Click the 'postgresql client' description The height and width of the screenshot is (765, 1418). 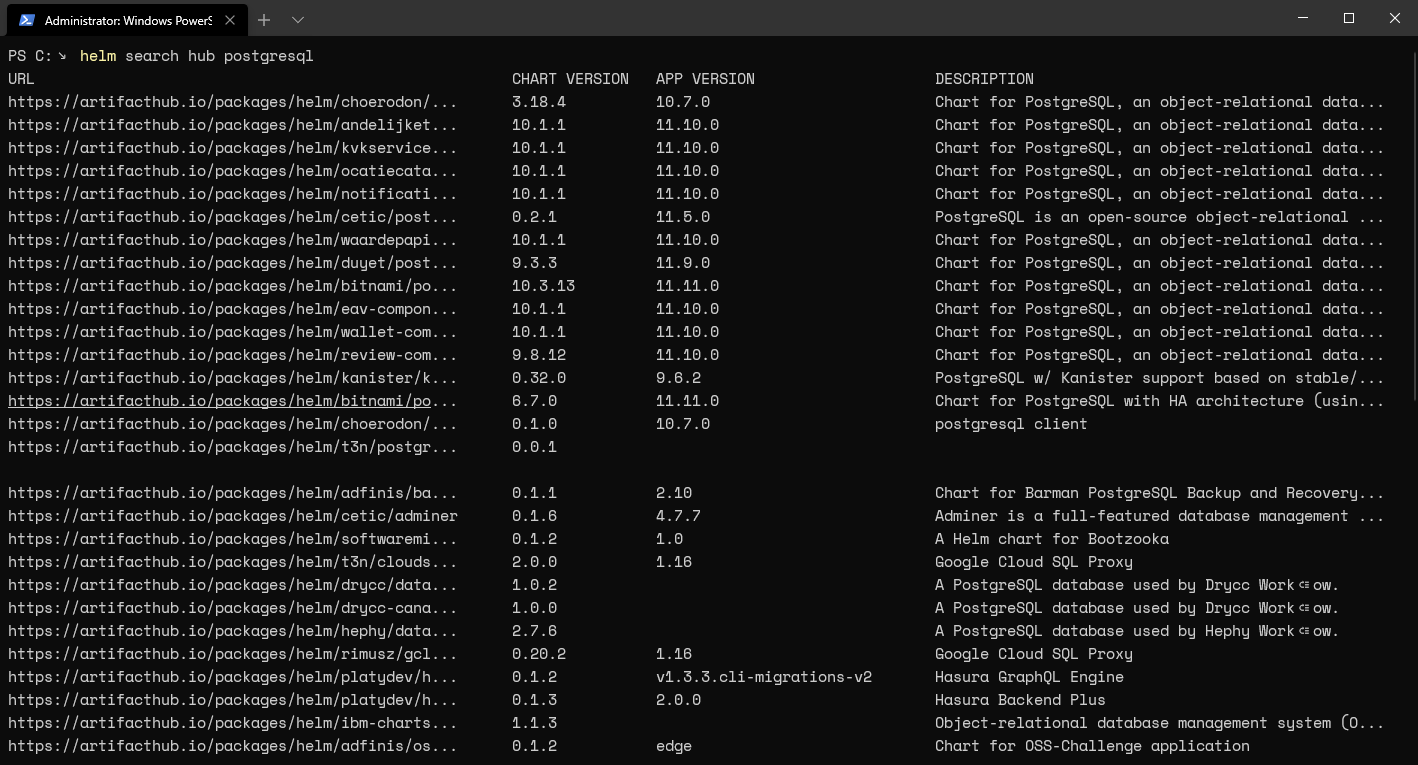[1011, 424]
